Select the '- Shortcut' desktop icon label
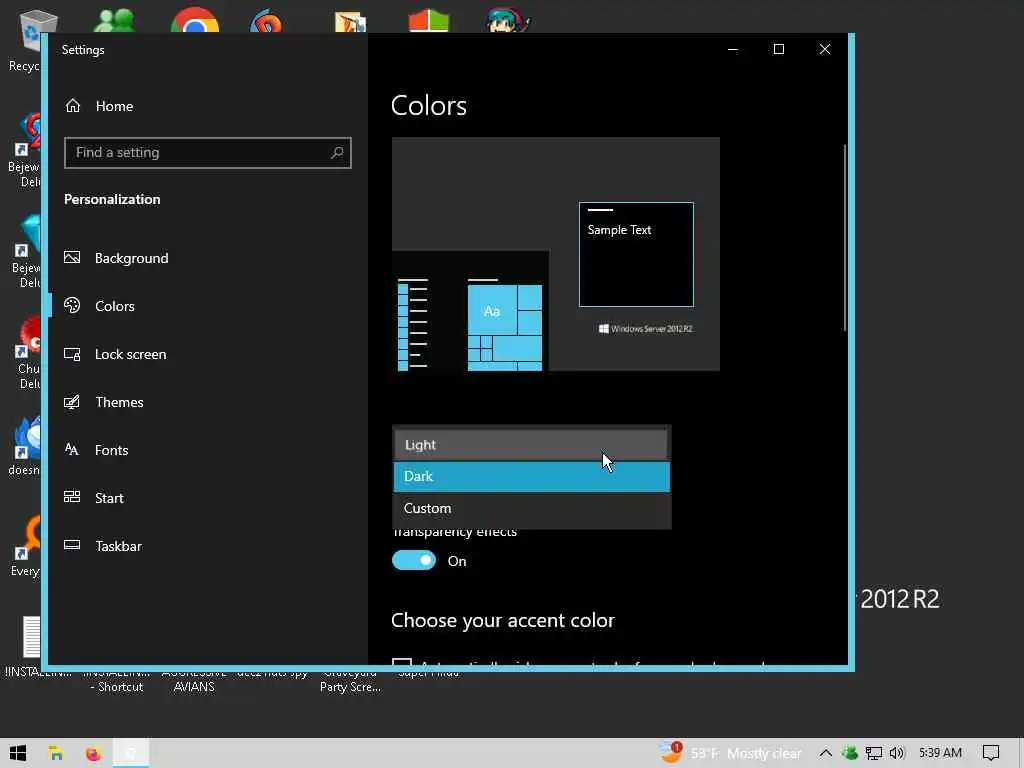 click(x=116, y=686)
